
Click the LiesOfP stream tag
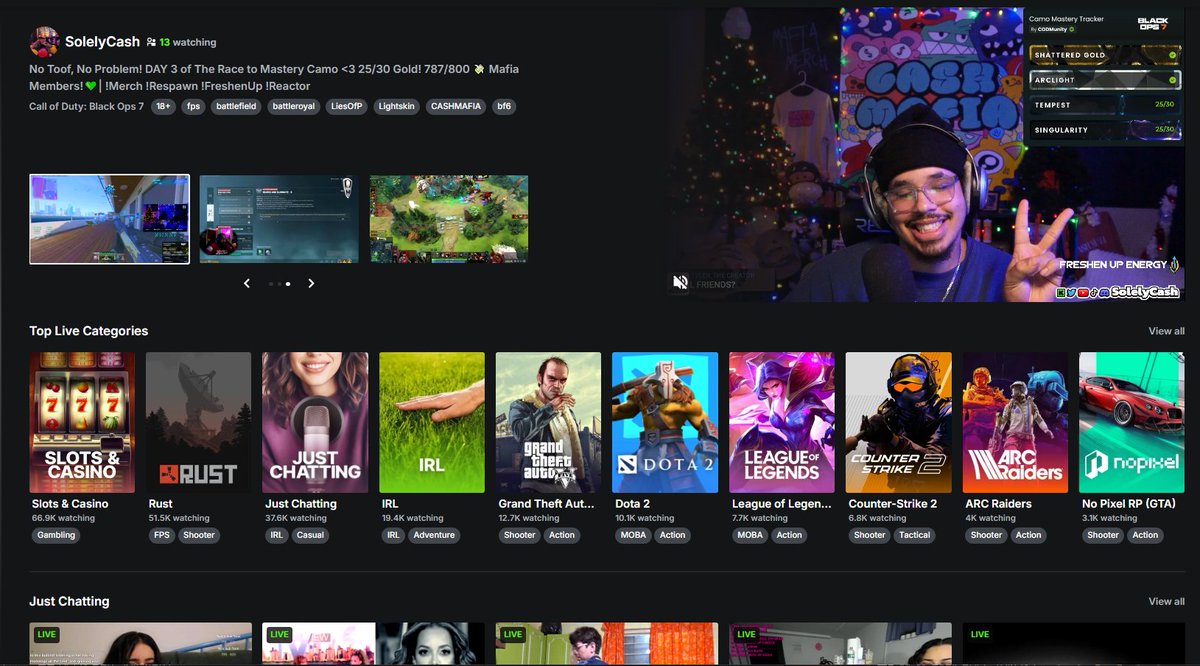pos(346,106)
